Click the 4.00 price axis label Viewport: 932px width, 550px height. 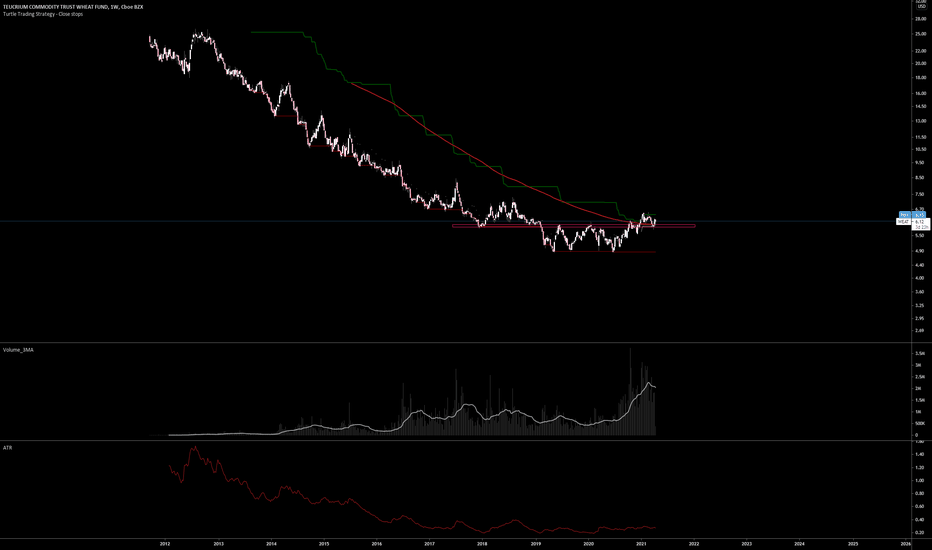920,278
